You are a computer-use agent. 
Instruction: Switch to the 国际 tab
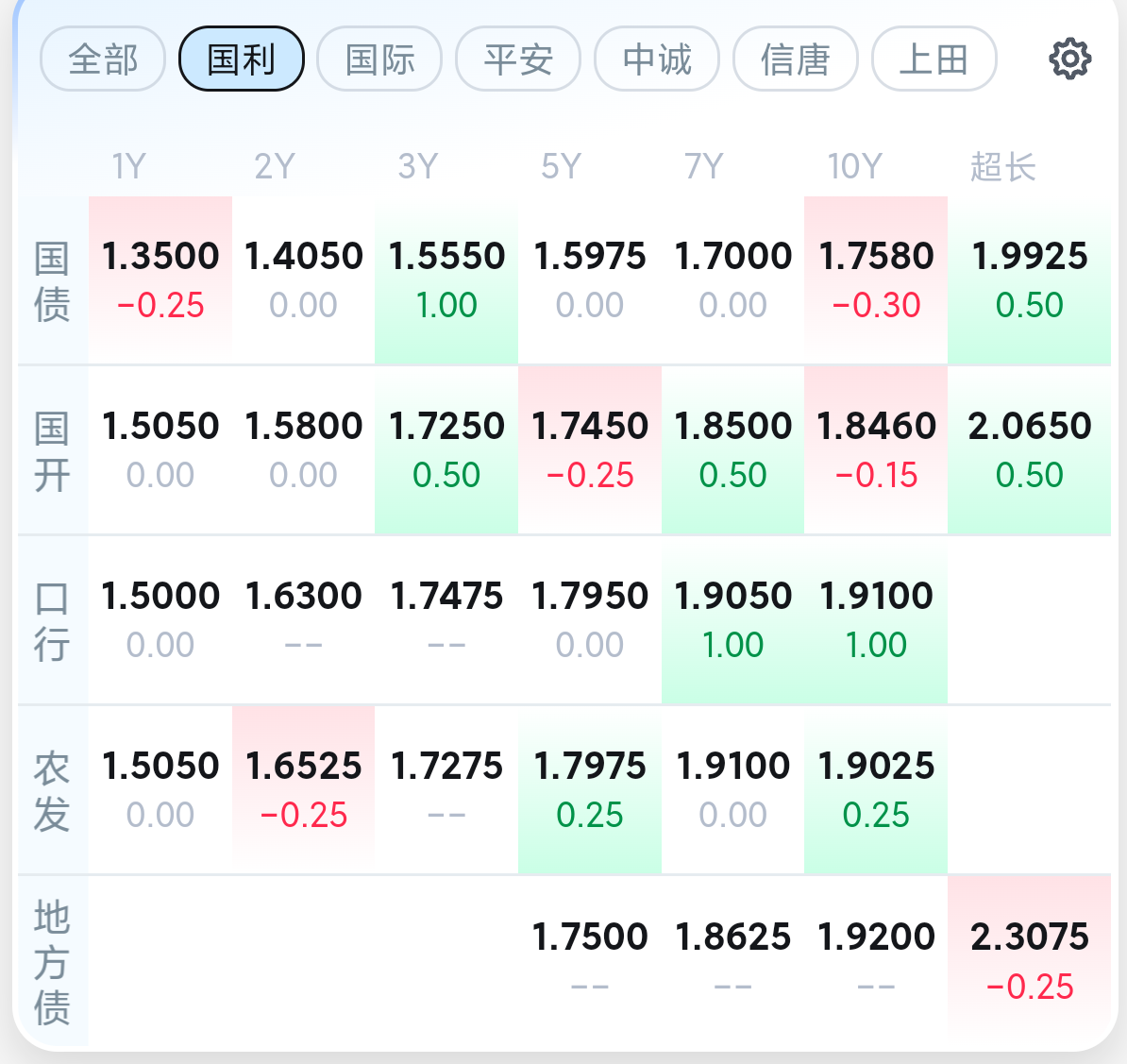[x=379, y=59]
